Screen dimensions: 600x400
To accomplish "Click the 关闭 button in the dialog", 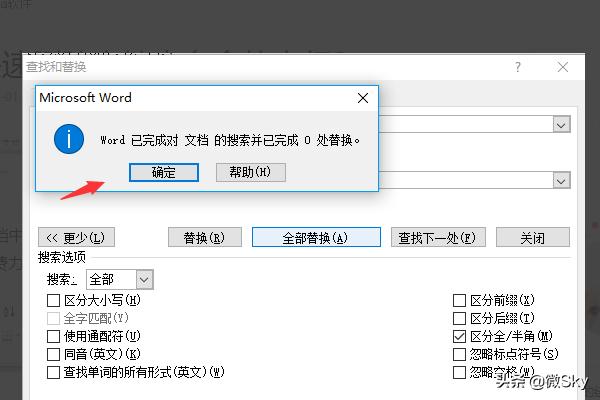I will [x=532, y=237].
